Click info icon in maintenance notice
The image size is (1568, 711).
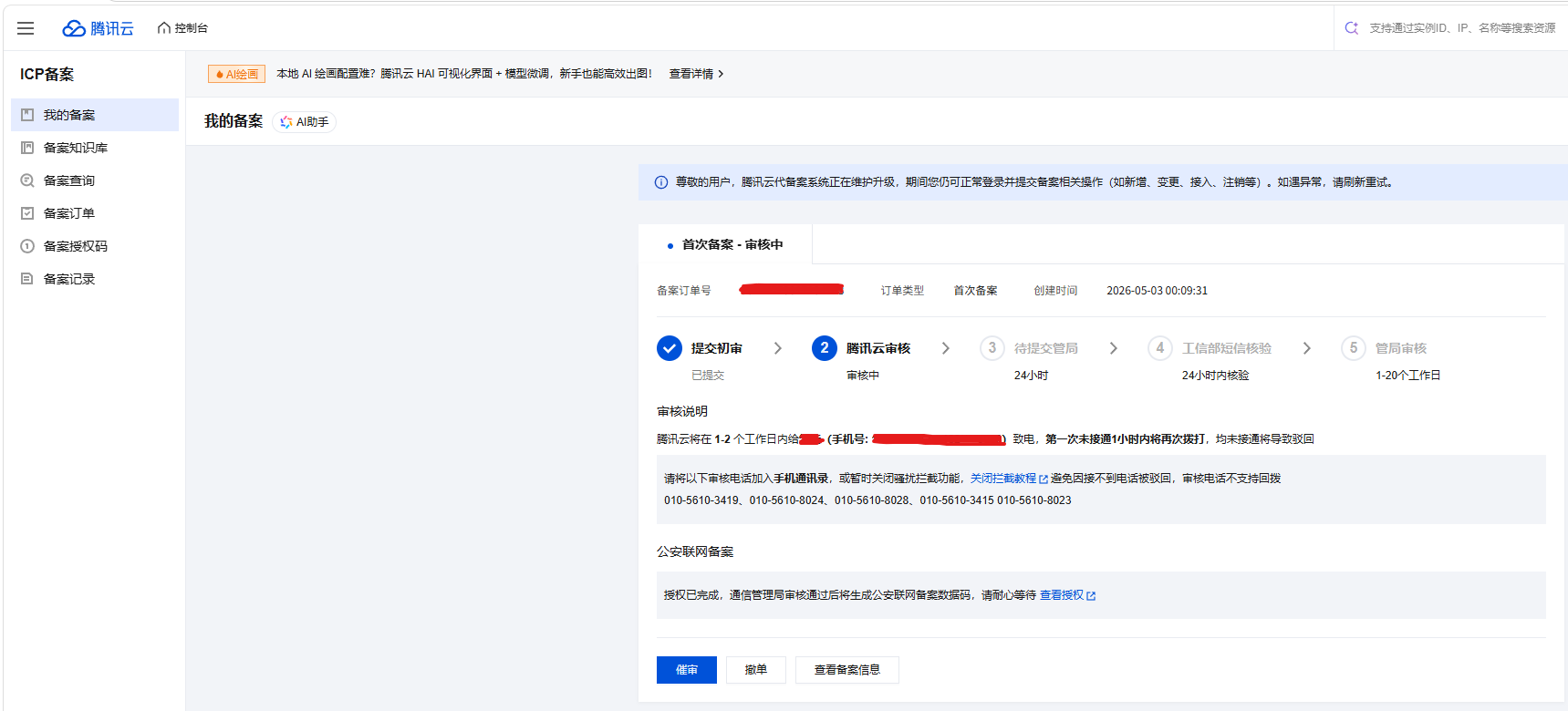pos(661,182)
